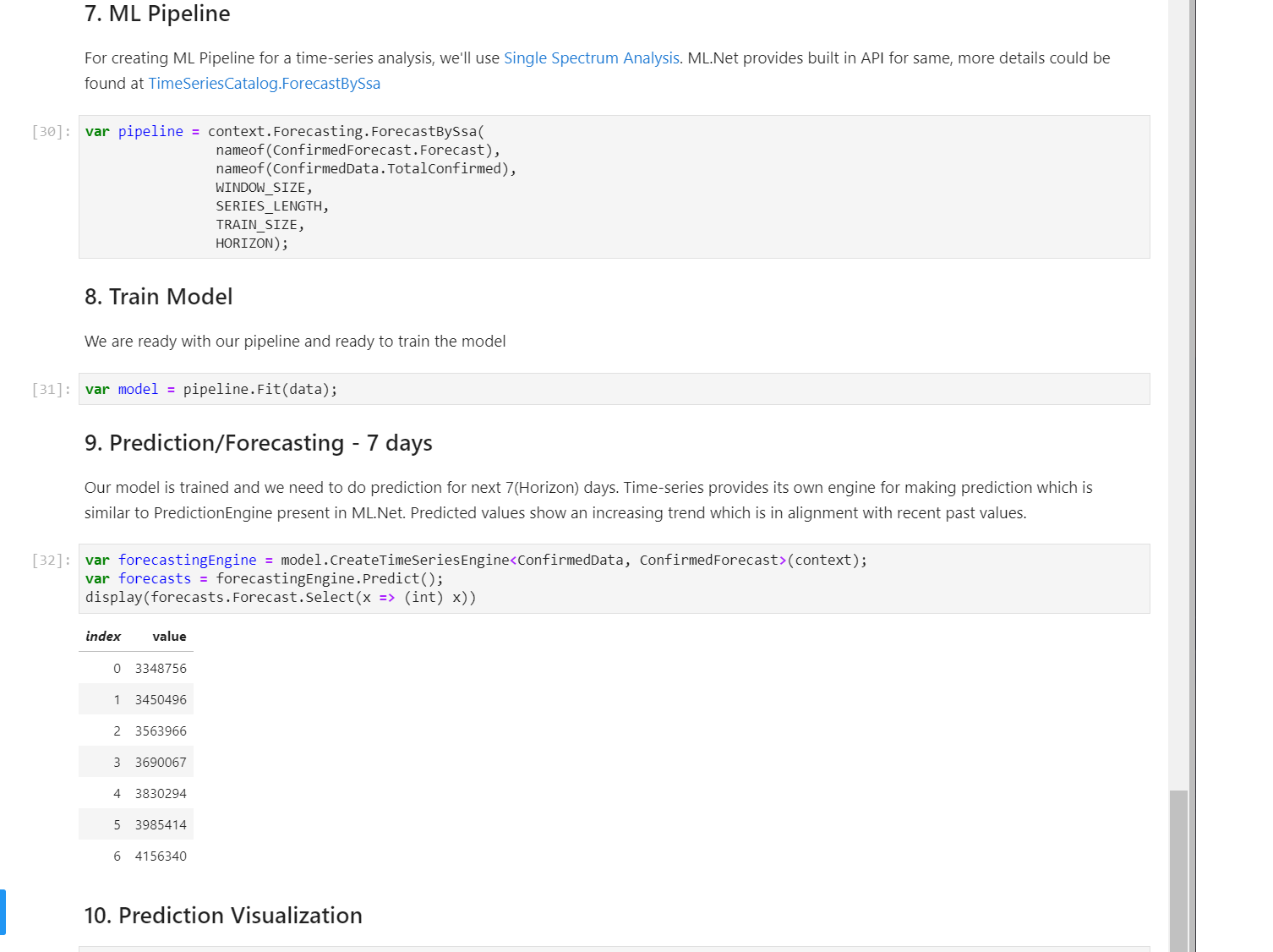1273x952 pixels.
Task: Select the forecast value 3348756 in row 0
Action: tap(161, 668)
